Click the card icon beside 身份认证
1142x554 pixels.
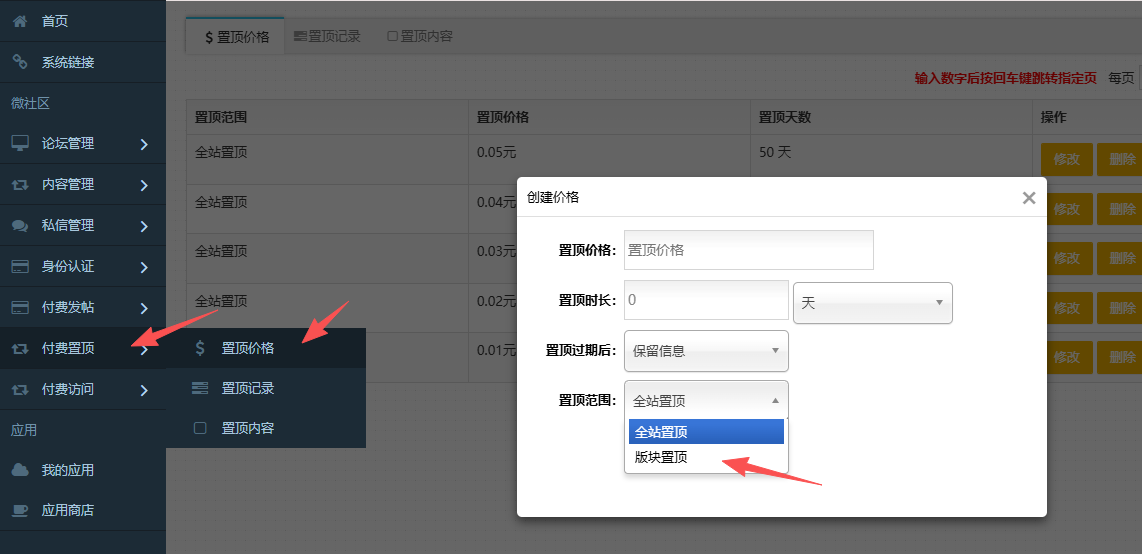tap(20, 267)
